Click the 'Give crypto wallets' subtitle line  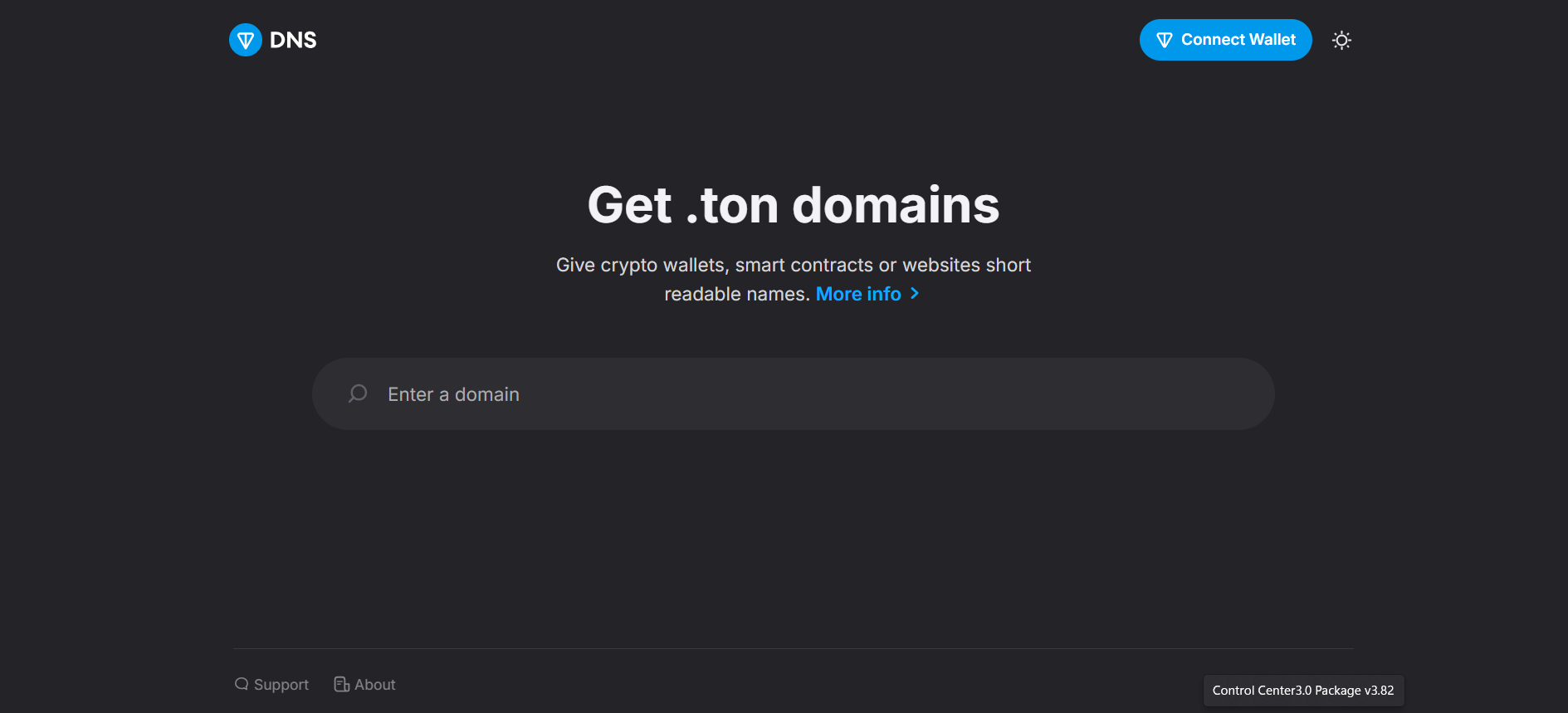pos(793,265)
